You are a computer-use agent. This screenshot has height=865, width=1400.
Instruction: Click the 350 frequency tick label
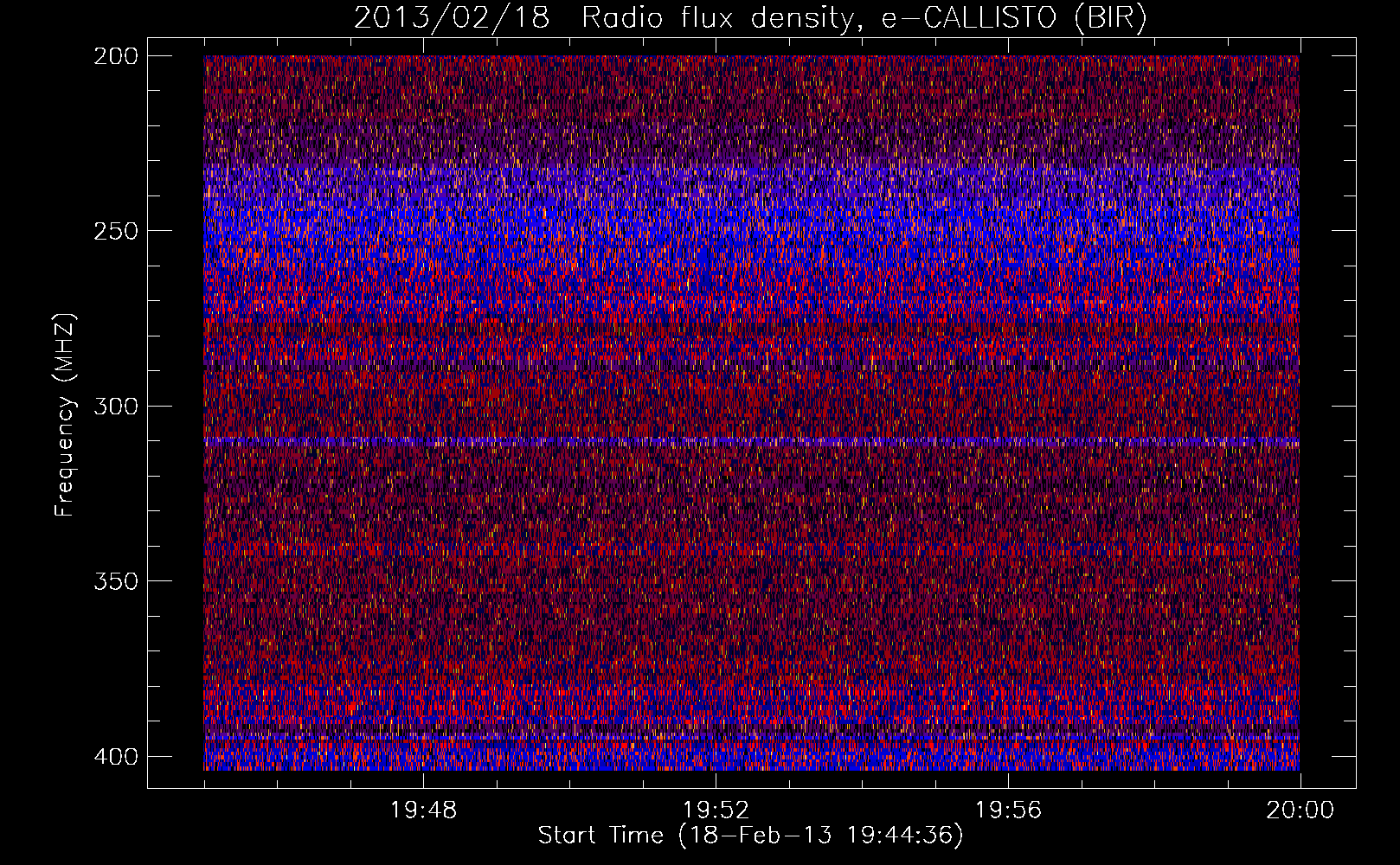(115, 580)
